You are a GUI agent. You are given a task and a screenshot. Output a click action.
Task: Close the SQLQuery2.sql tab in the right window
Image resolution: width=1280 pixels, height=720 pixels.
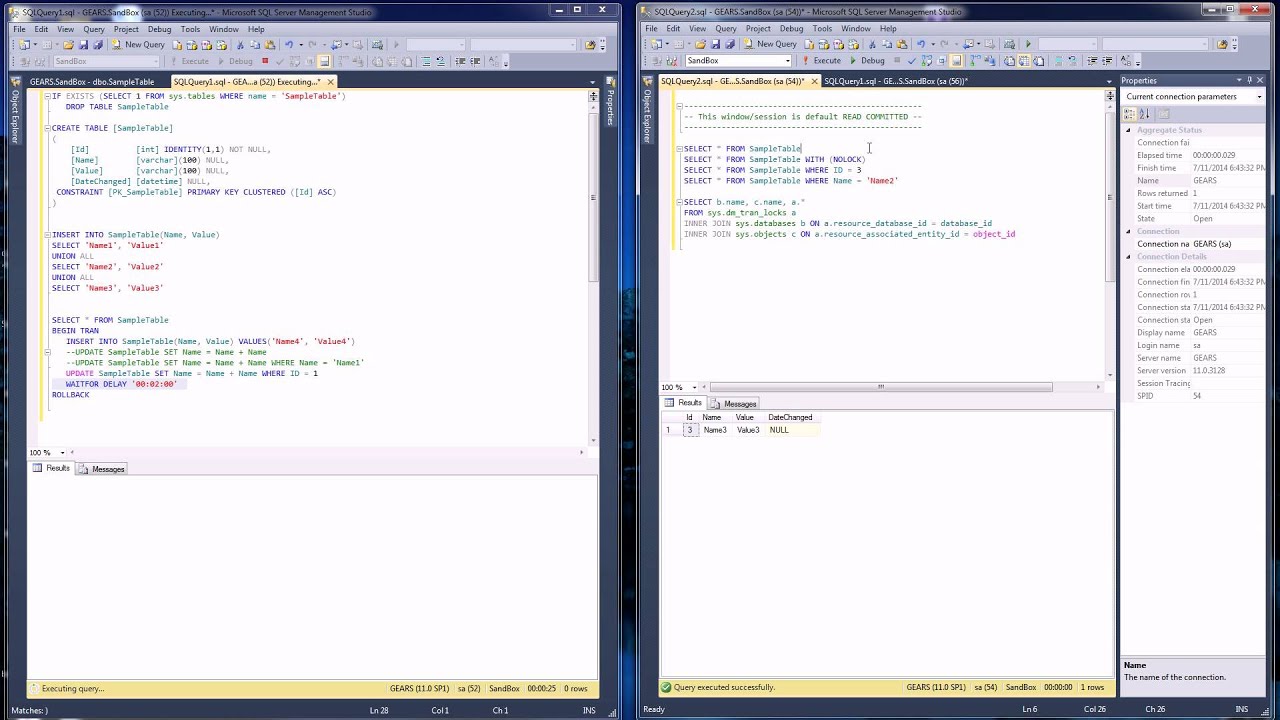tap(814, 81)
